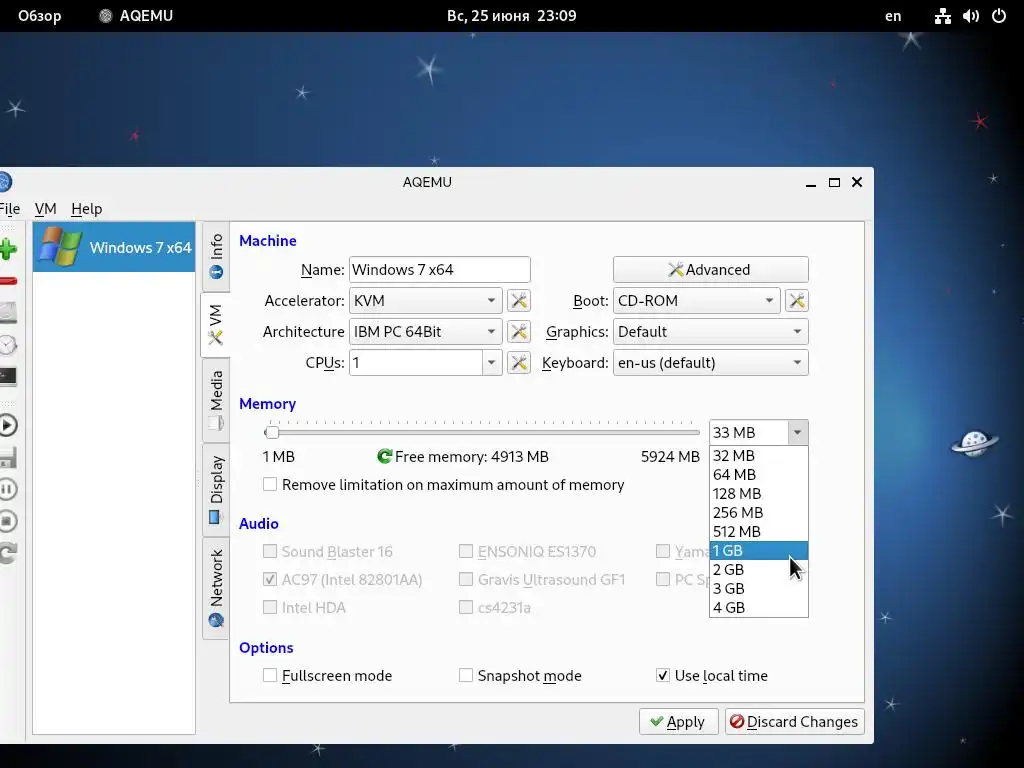
Task: Open the File menu
Action: click(9, 209)
